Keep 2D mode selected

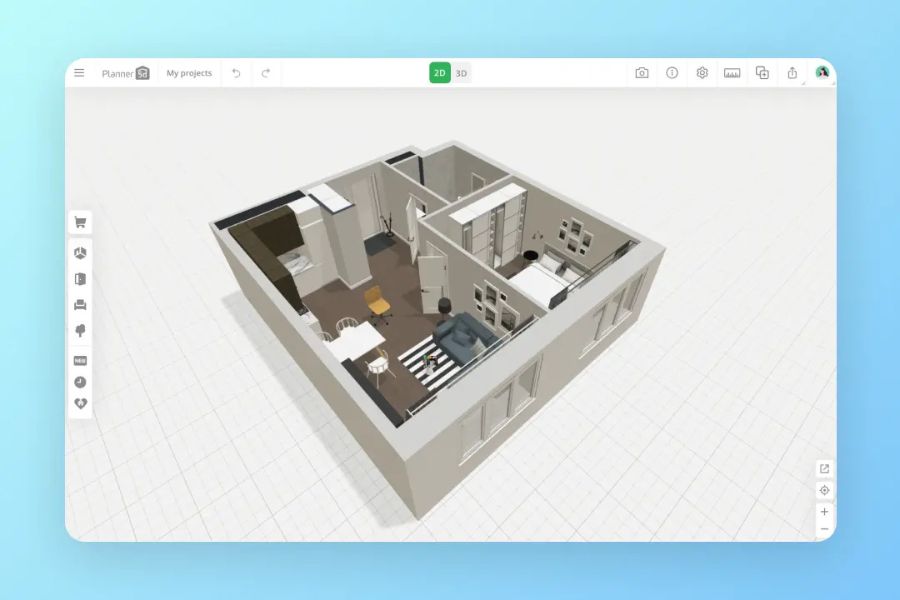440,73
